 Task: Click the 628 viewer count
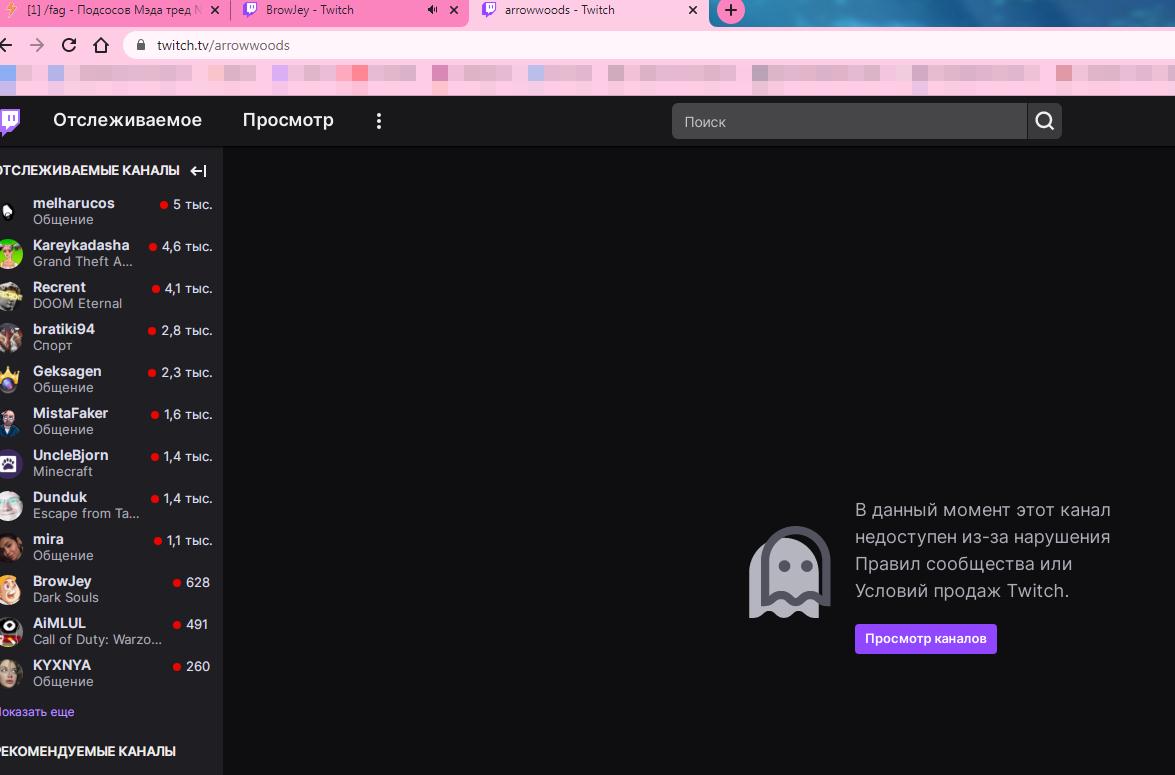click(198, 582)
